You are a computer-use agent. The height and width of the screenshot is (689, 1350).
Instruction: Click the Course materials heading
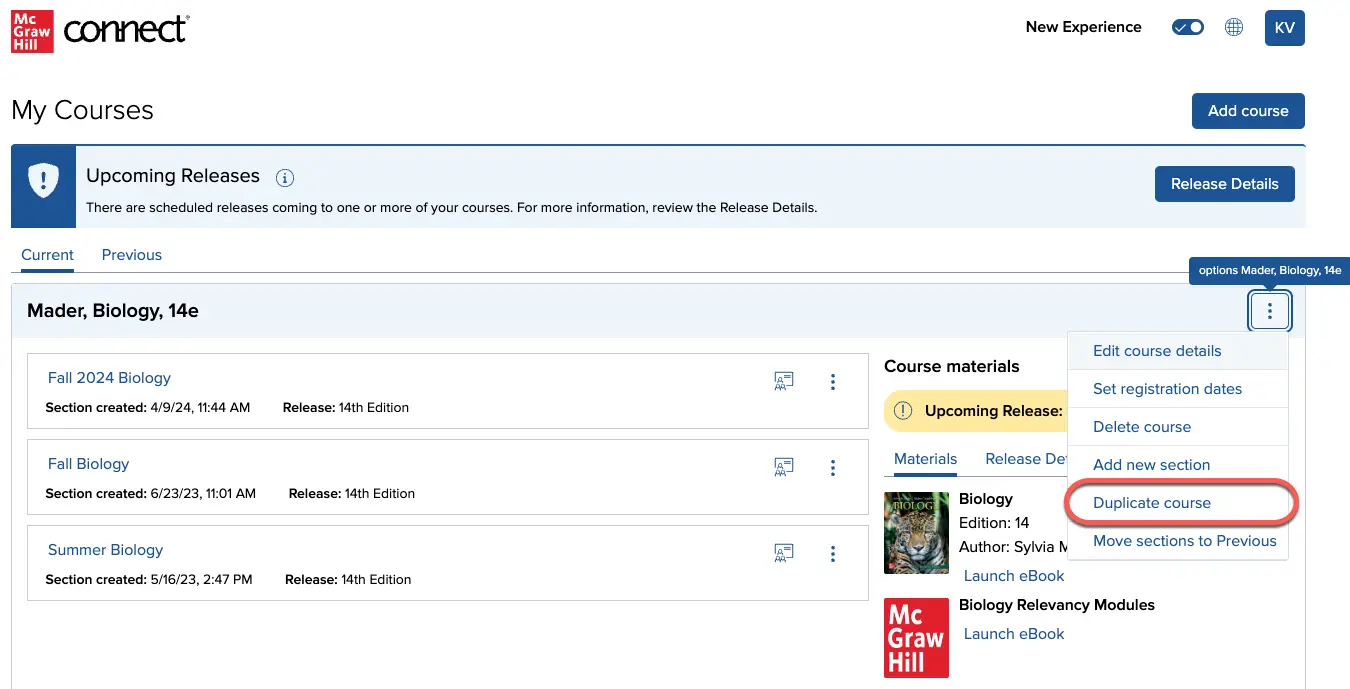951,367
